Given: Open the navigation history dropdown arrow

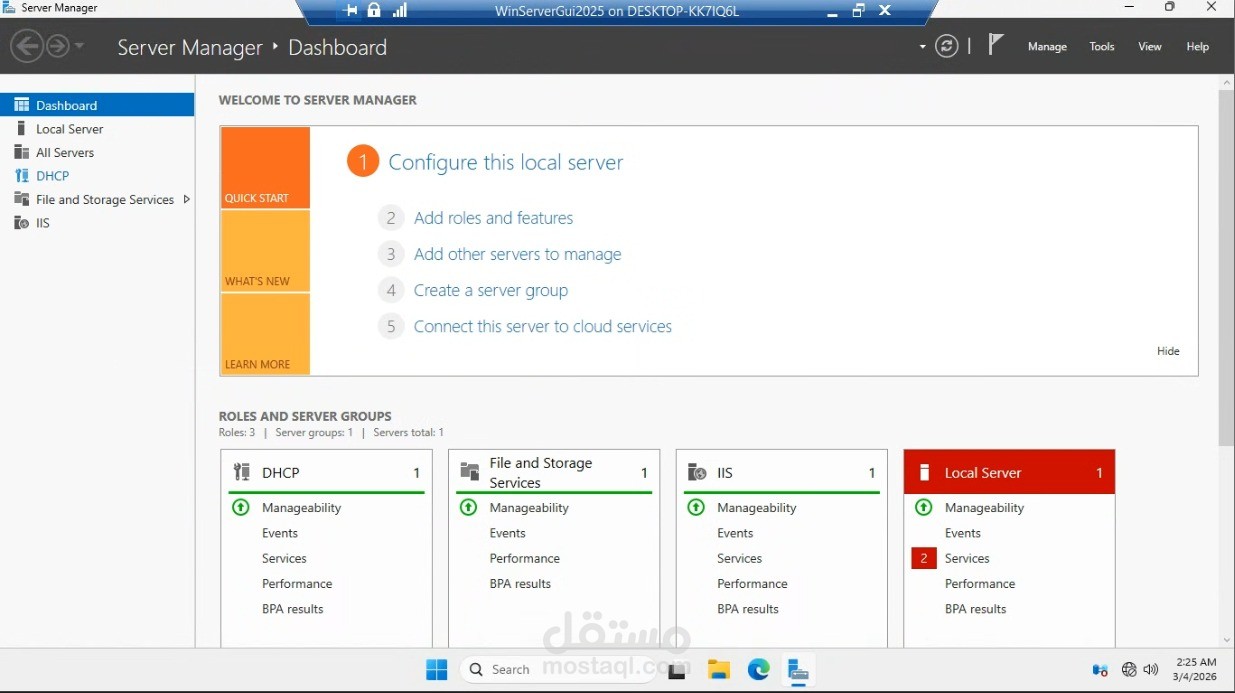Looking at the screenshot, I should (79, 46).
